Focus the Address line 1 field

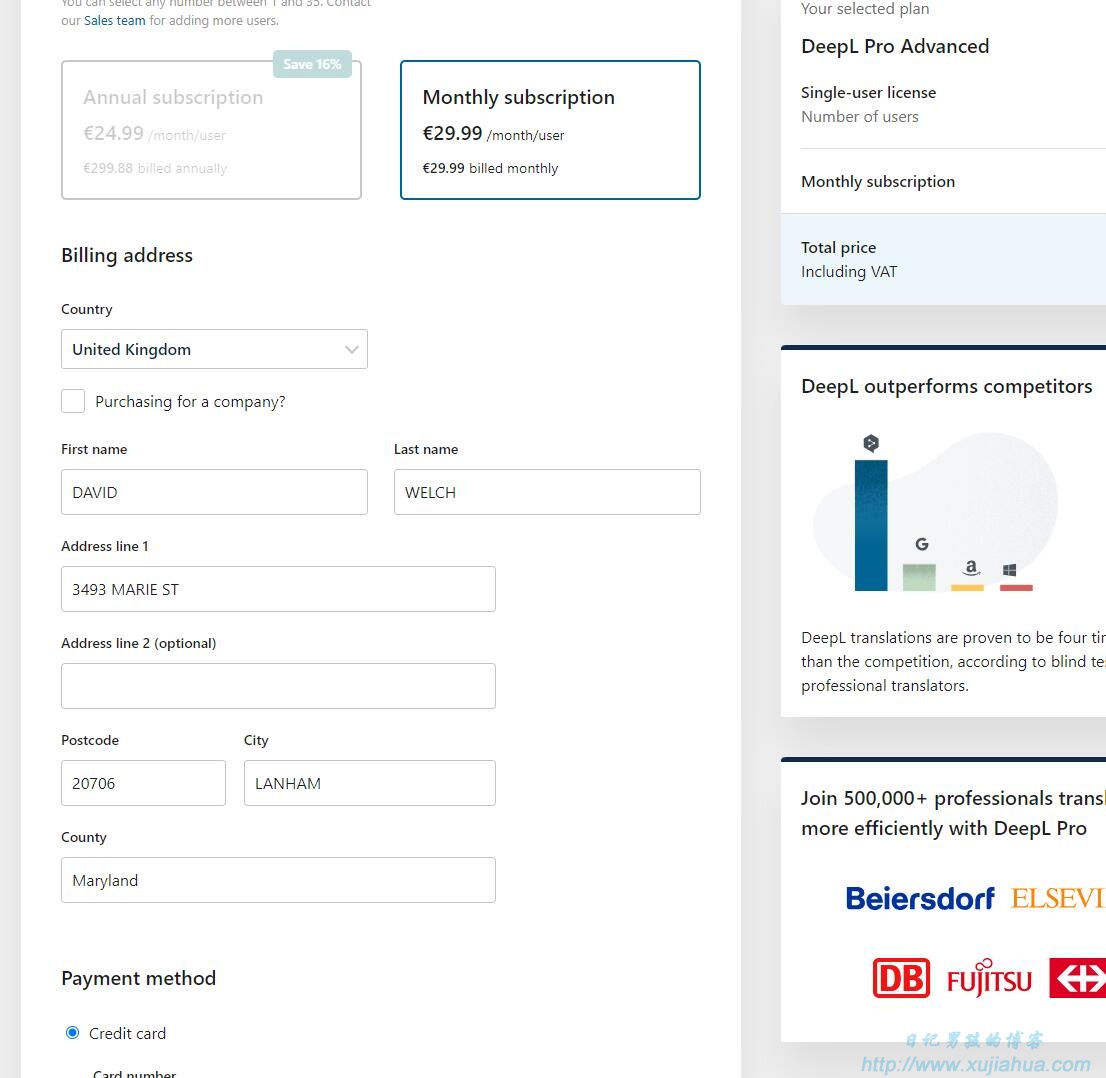[279, 589]
